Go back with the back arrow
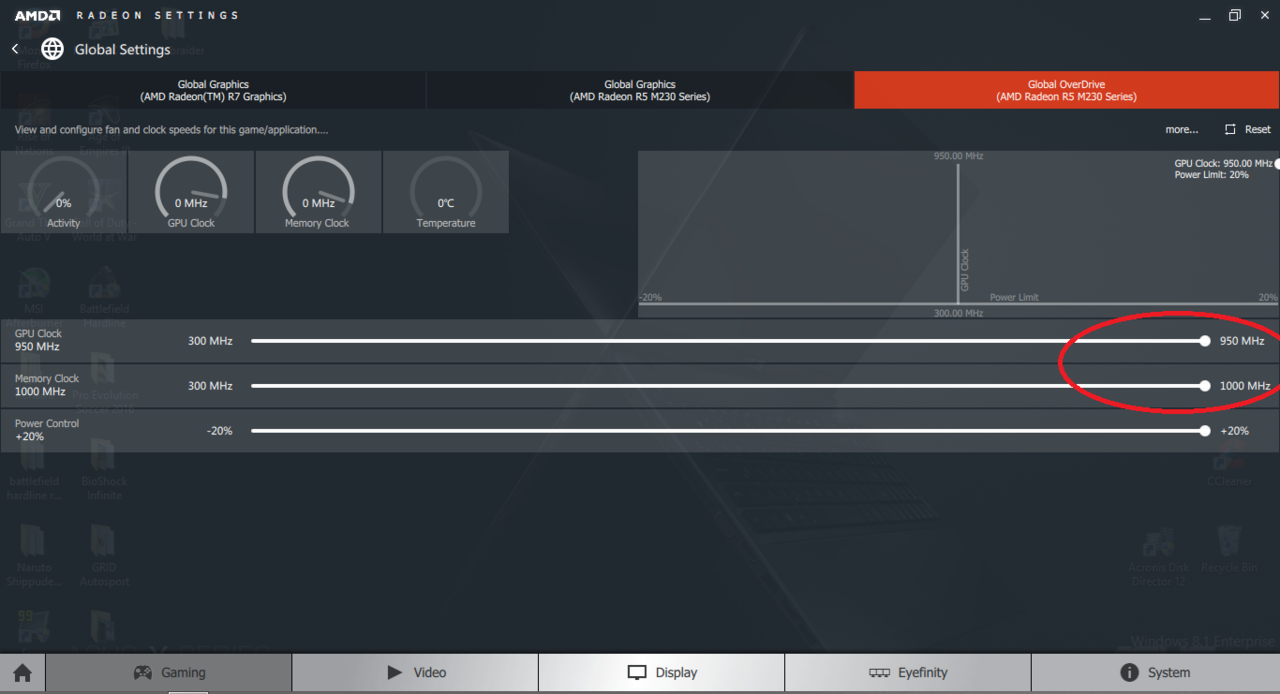 pos(15,49)
